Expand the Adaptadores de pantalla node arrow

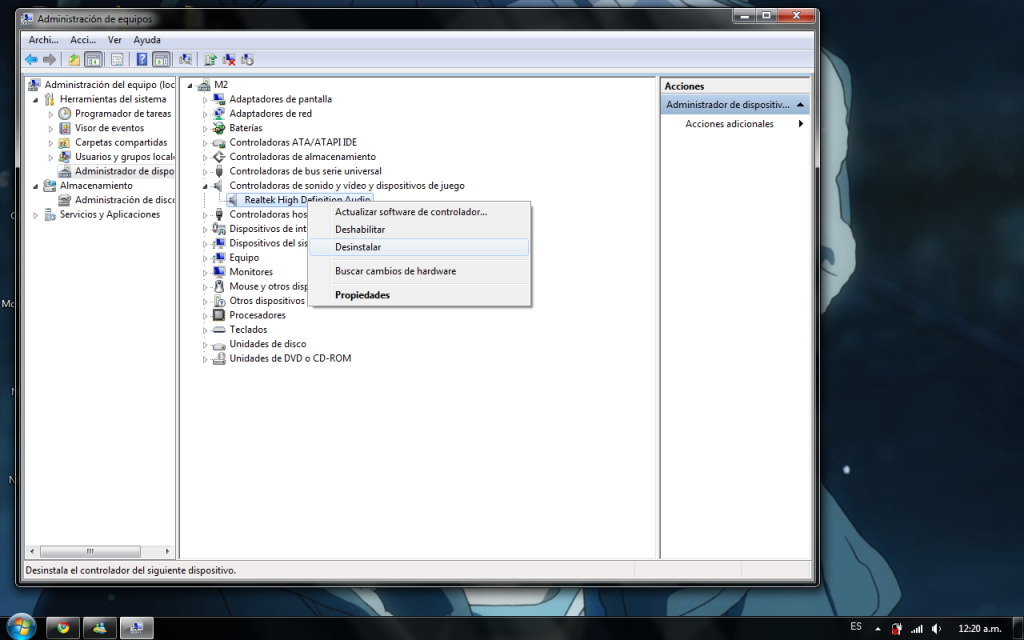[204, 100]
